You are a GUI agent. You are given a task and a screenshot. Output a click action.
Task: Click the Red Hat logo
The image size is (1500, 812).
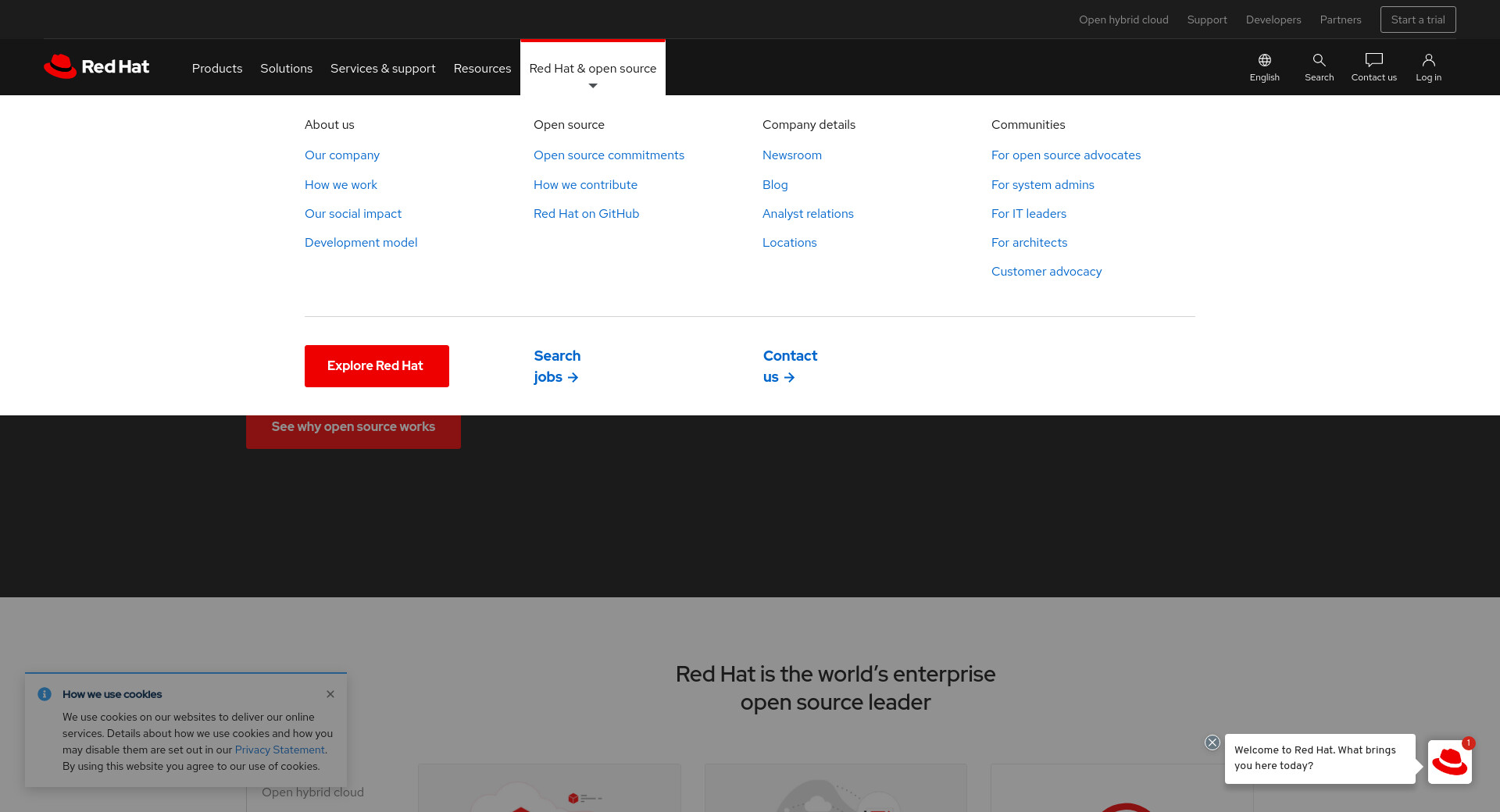click(x=97, y=67)
